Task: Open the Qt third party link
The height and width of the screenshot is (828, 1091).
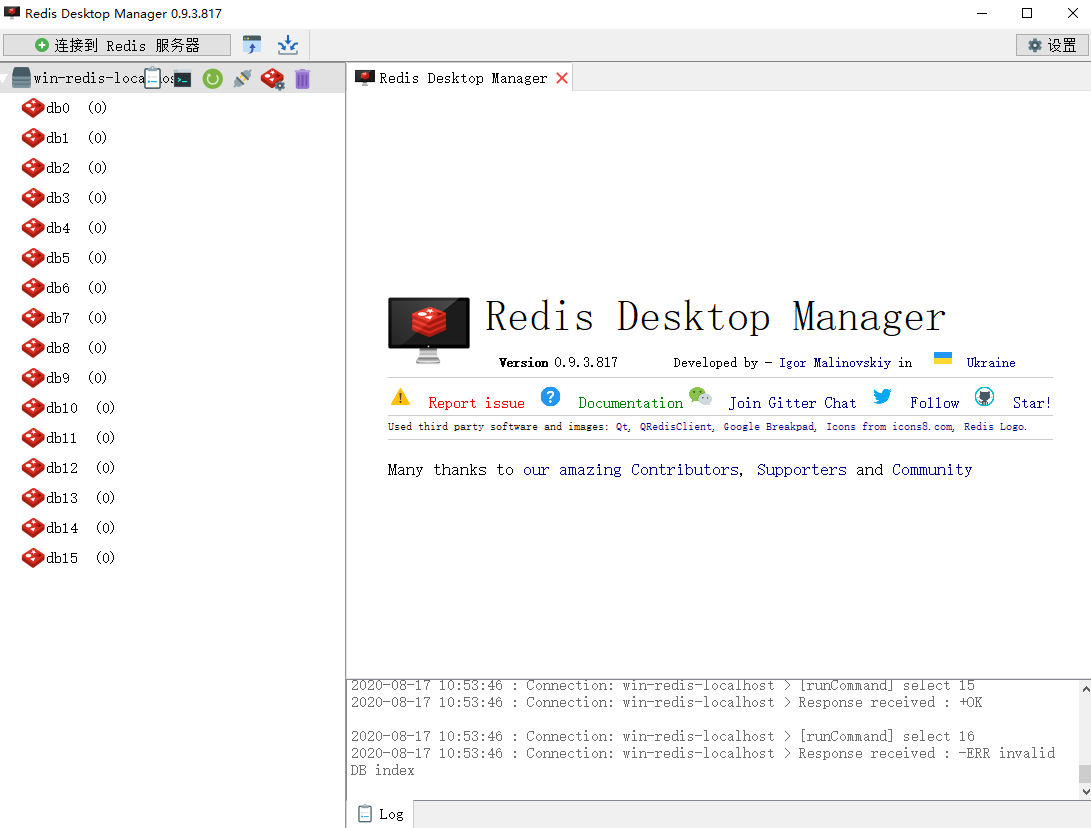Action: click(x=623, y=427)
